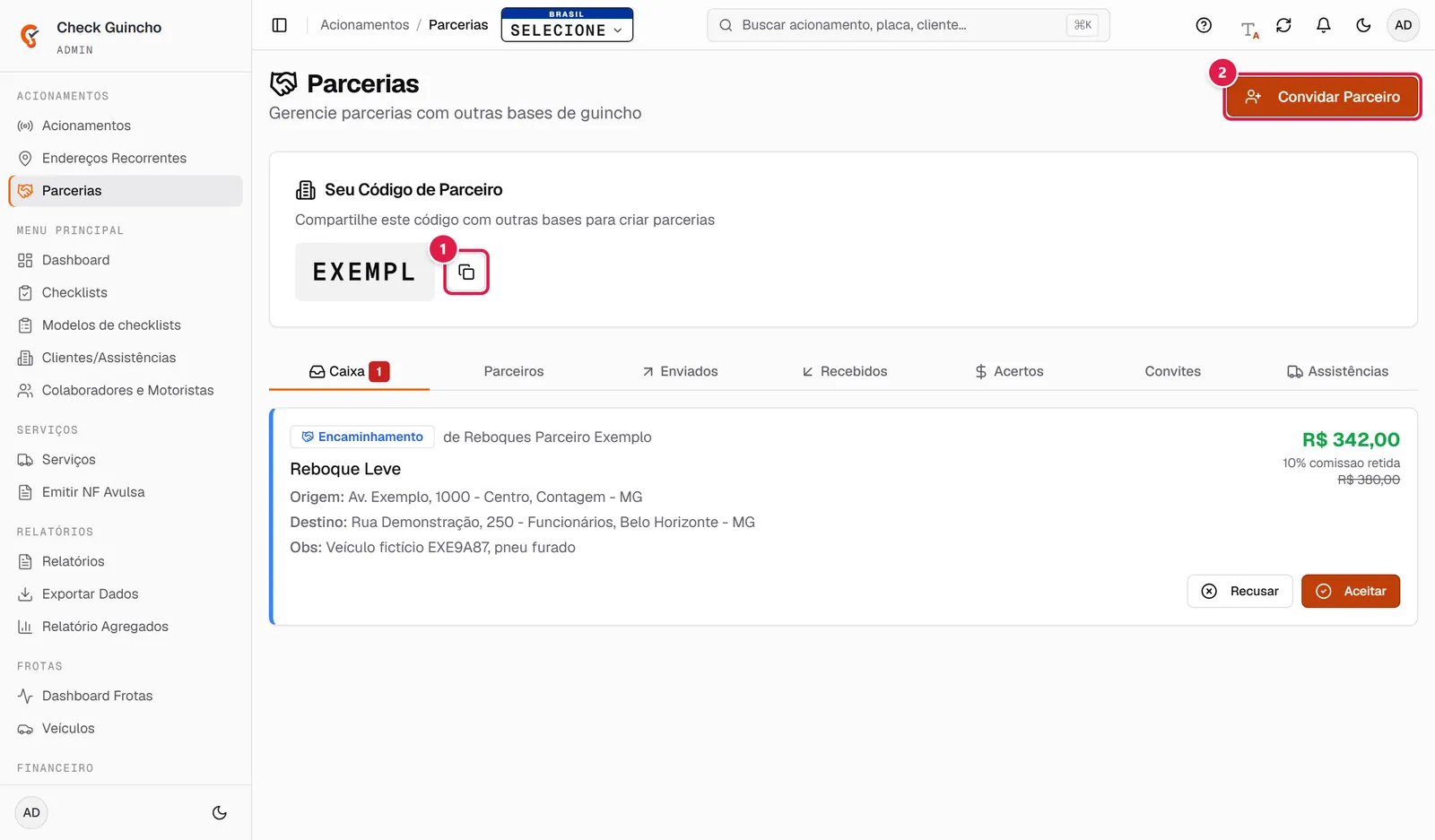Click the Check Guincho logo

30,36
